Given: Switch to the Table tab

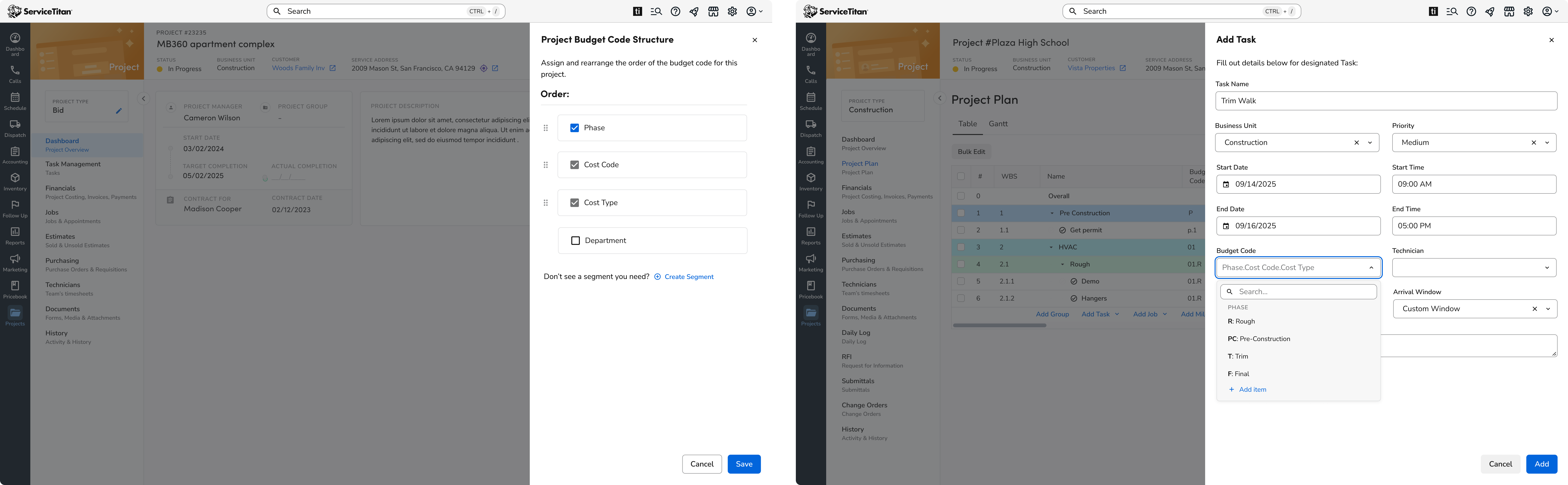Looking at the screenshot, I should 967,124.
